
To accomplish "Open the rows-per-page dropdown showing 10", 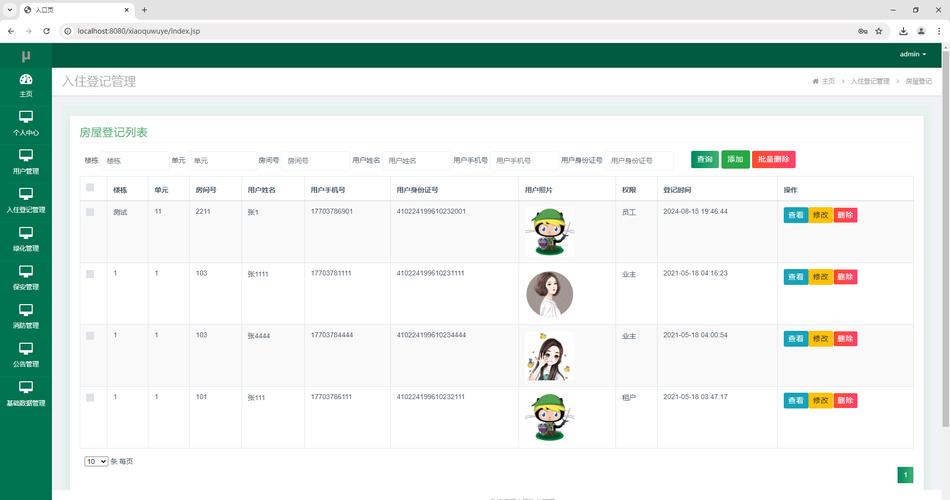I will (x=96, y=461).
